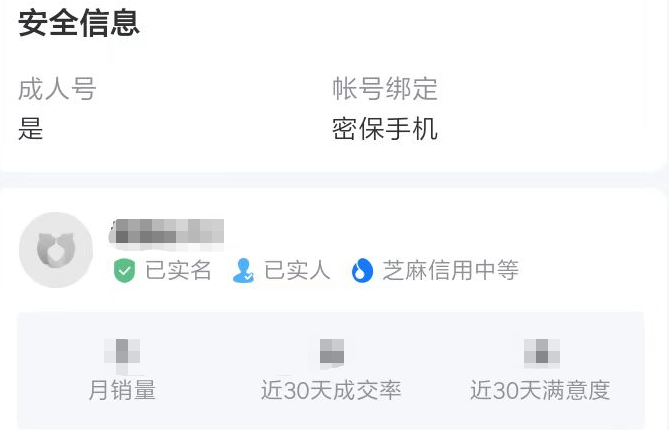Click the blue Zhima credit droplet icon

(362, 271)
